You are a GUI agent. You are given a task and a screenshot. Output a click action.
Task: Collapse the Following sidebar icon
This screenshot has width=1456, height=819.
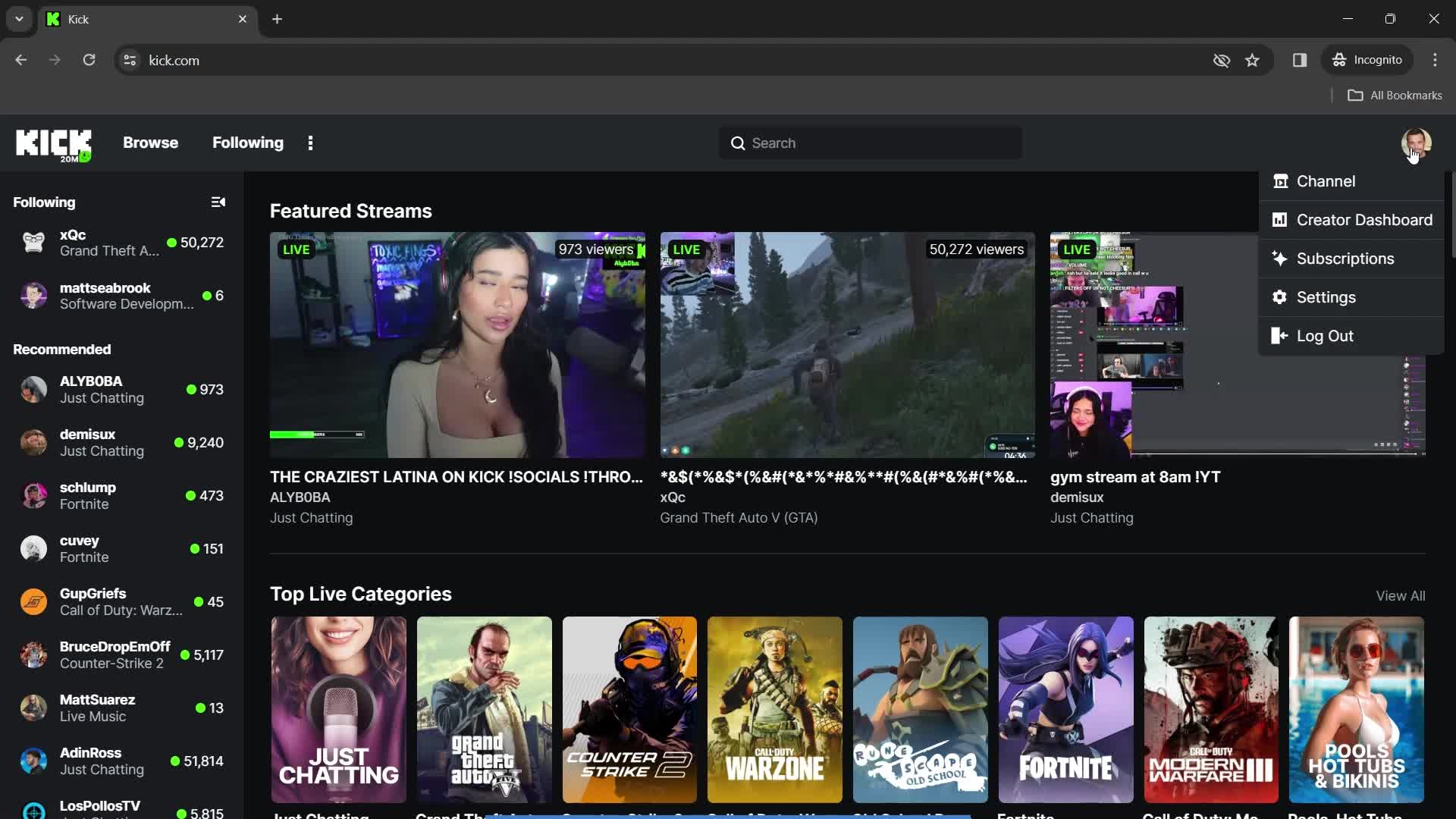(x=218, y=202)
